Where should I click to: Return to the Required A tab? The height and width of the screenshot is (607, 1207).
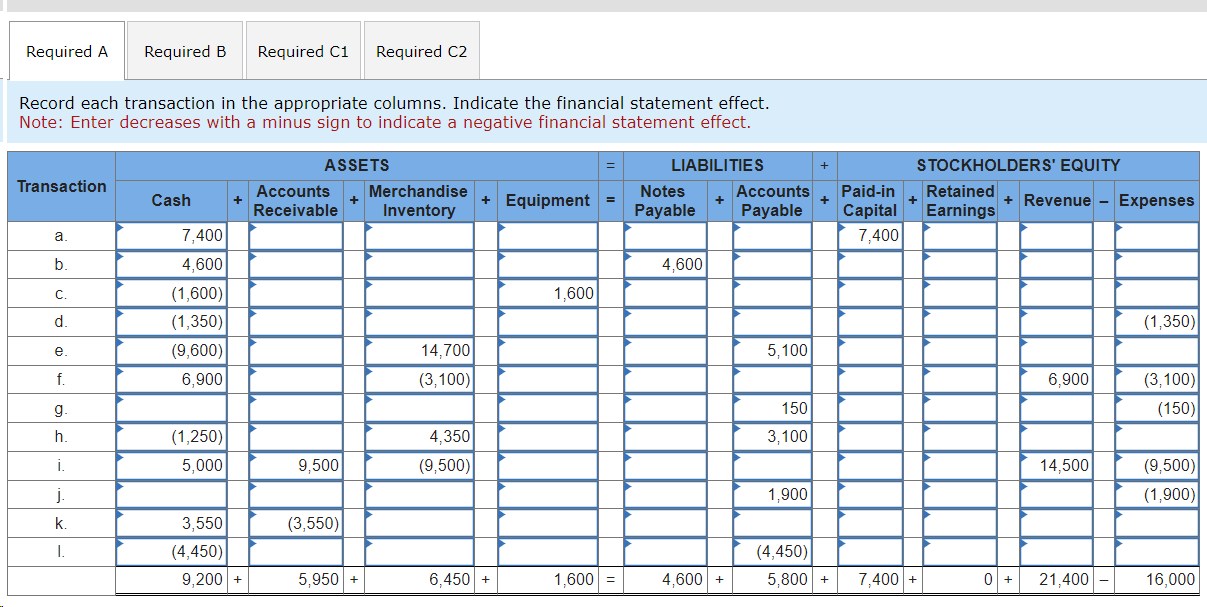tap(66, 50)
